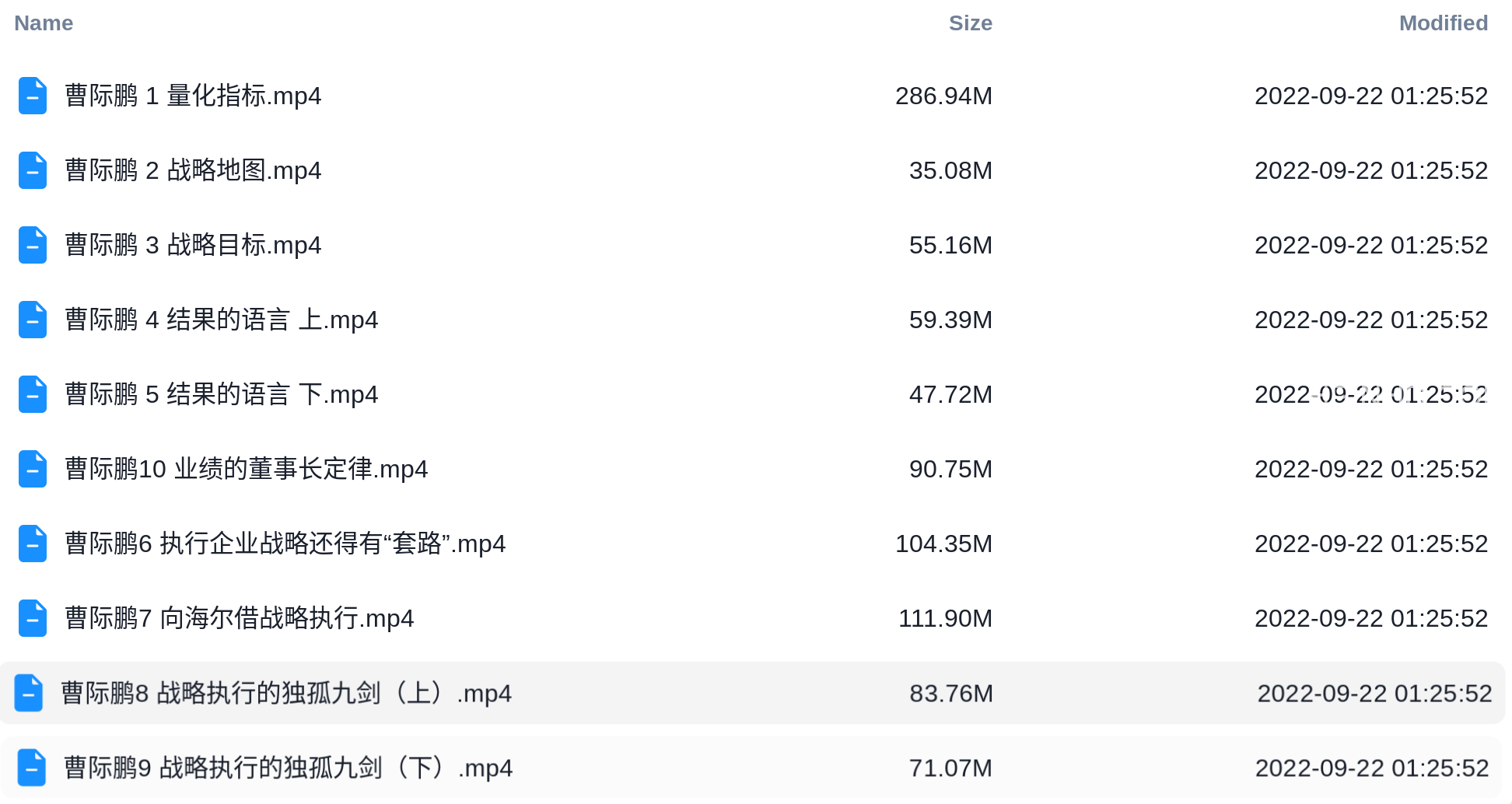1512x804 pixels.
Task: Open 曹际鹏7 向海尔借战略执行.mp4 file name
Action: (240, 618)
